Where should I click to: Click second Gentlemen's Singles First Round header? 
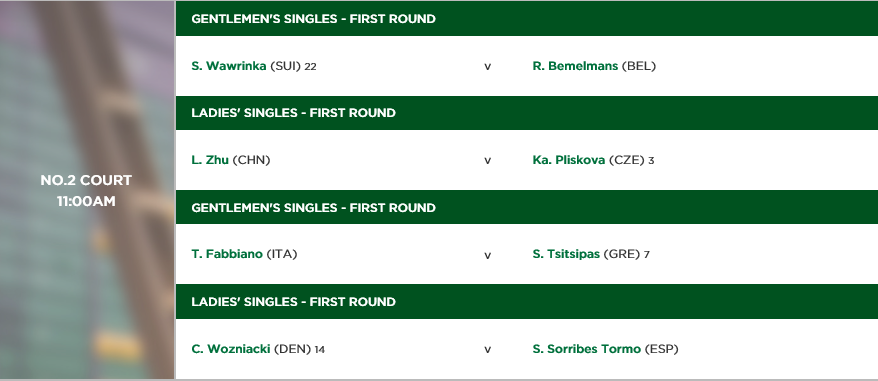pyautogui.click(x=527, y=207)
